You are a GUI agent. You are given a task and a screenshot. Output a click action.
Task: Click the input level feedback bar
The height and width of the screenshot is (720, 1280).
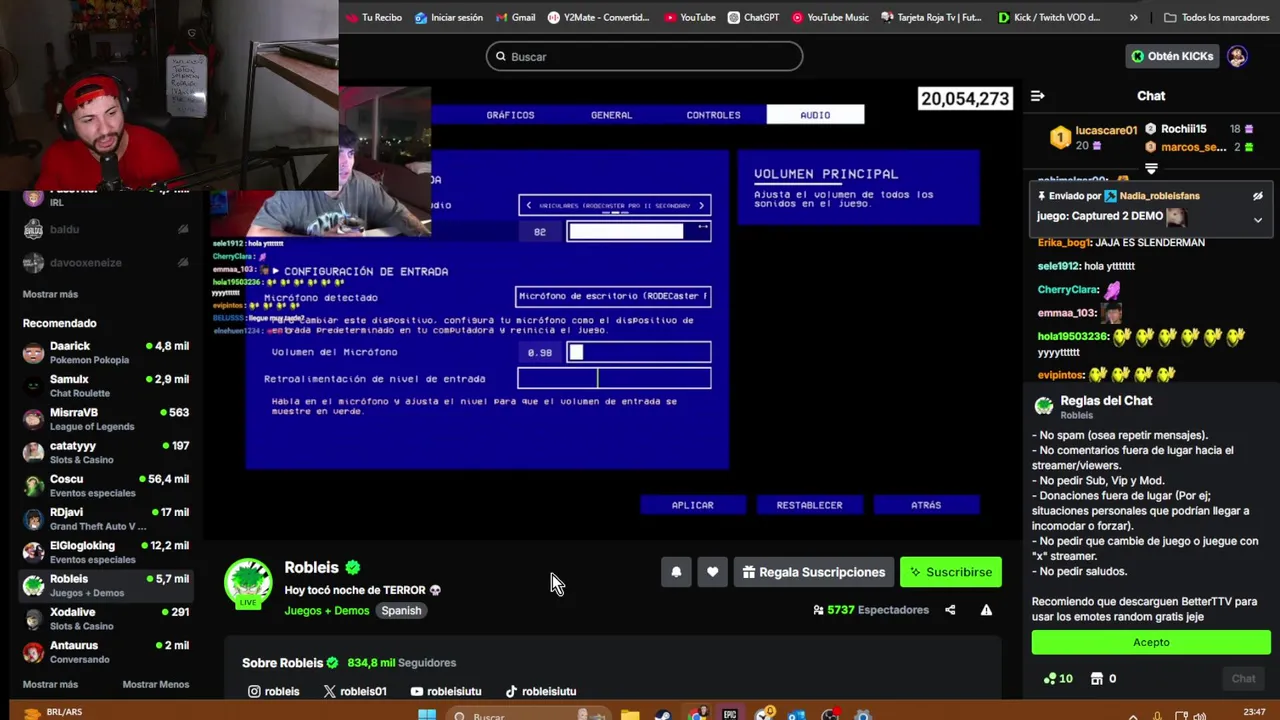pyautogui.click(x=614, y=378)
